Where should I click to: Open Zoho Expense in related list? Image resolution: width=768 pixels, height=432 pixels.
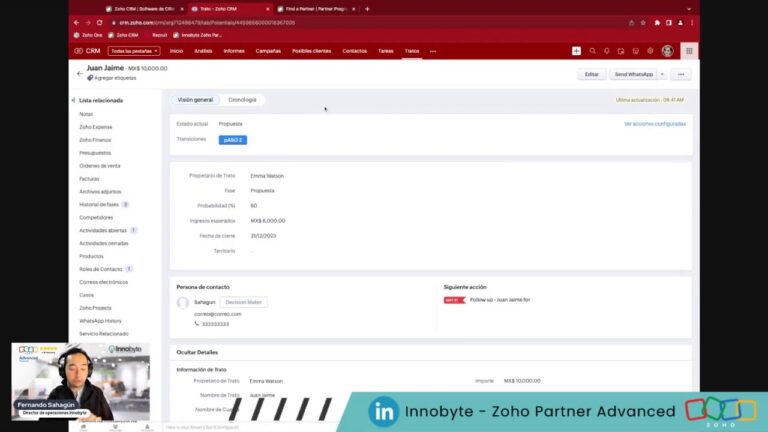tap(96, 127)
